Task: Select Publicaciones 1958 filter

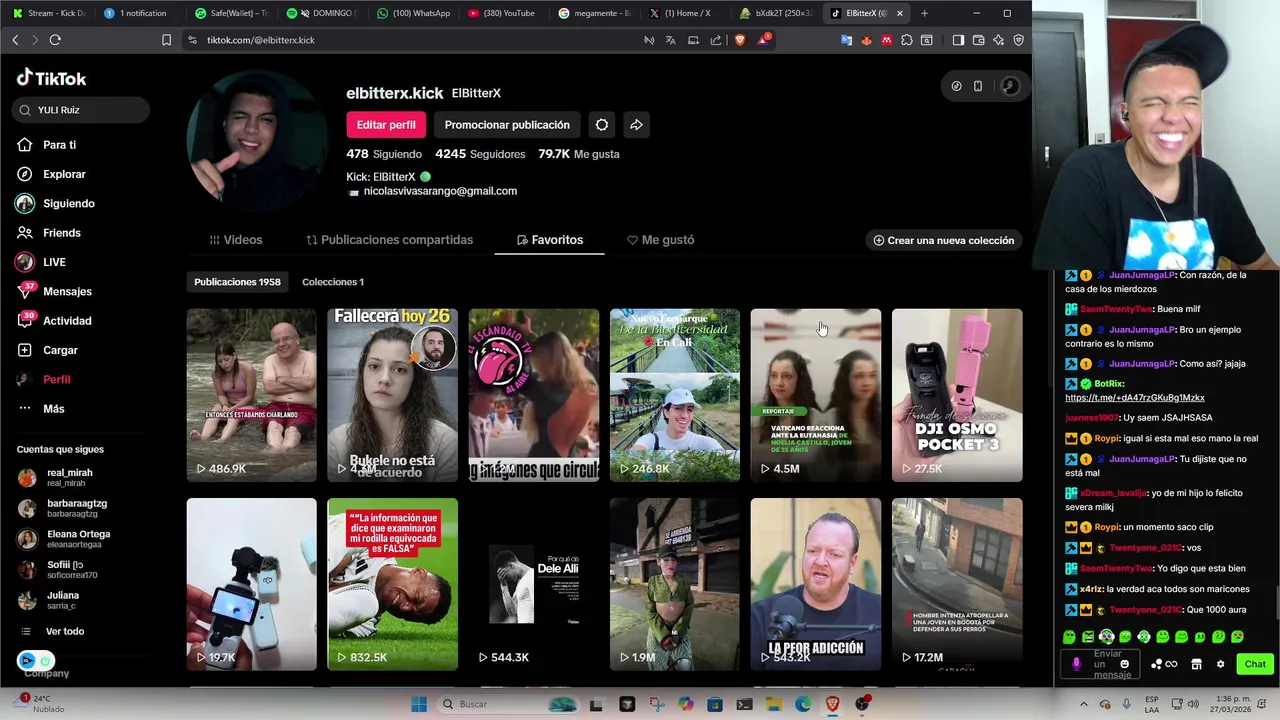Action: pyautogui.click(x=237, y=282)
